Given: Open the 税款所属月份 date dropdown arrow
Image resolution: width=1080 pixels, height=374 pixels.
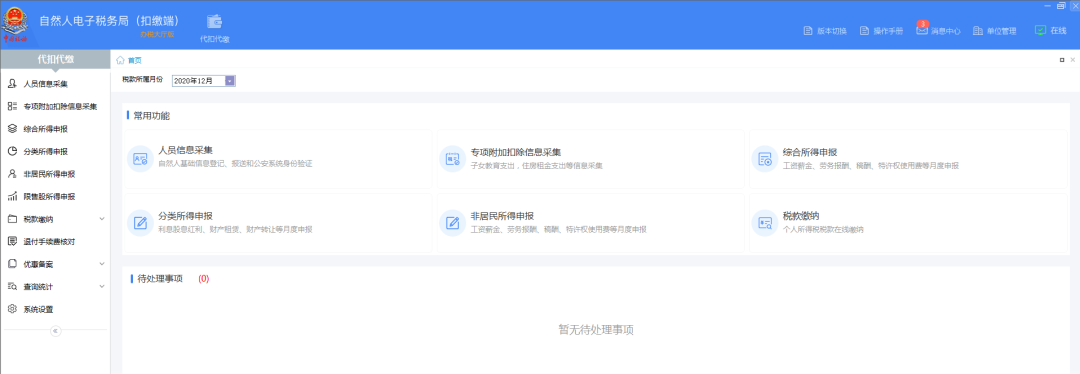Looking at the screenshot, I should [x=230, y=81].
